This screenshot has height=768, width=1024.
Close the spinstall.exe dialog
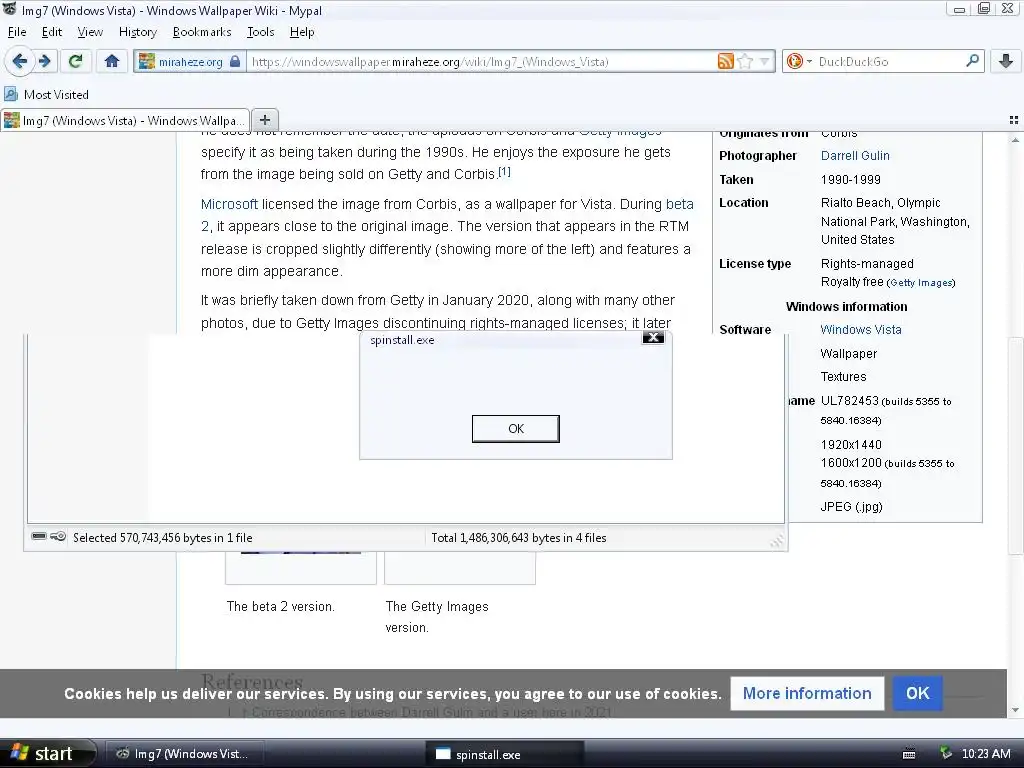[653, 338]
